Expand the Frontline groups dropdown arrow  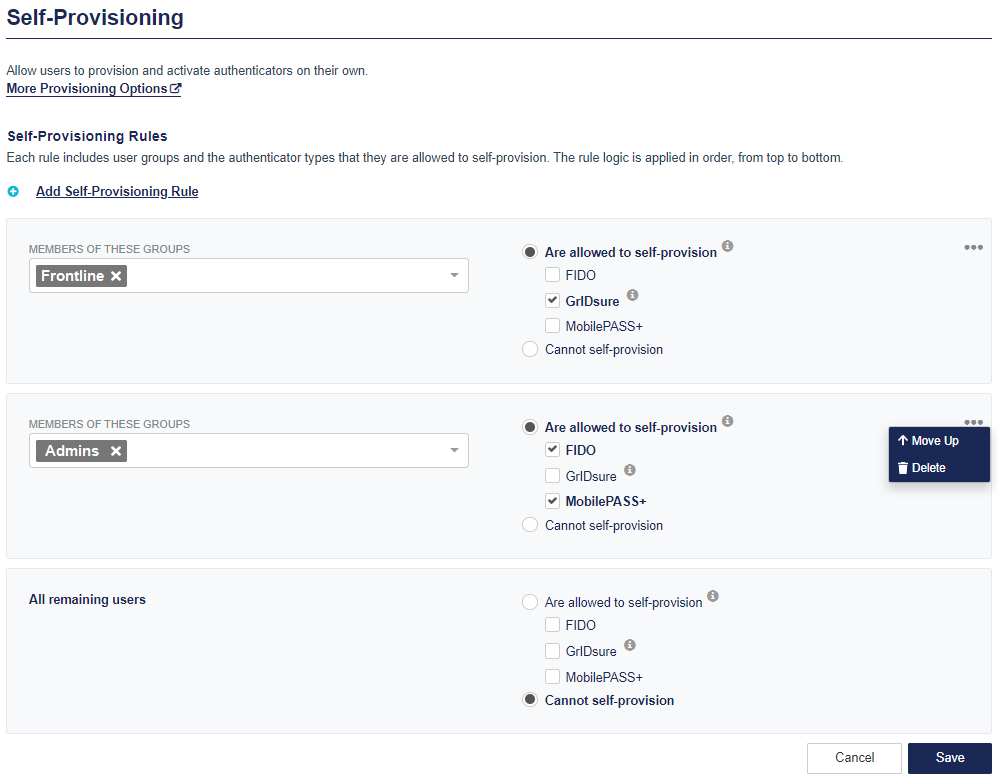coord(454,276)
